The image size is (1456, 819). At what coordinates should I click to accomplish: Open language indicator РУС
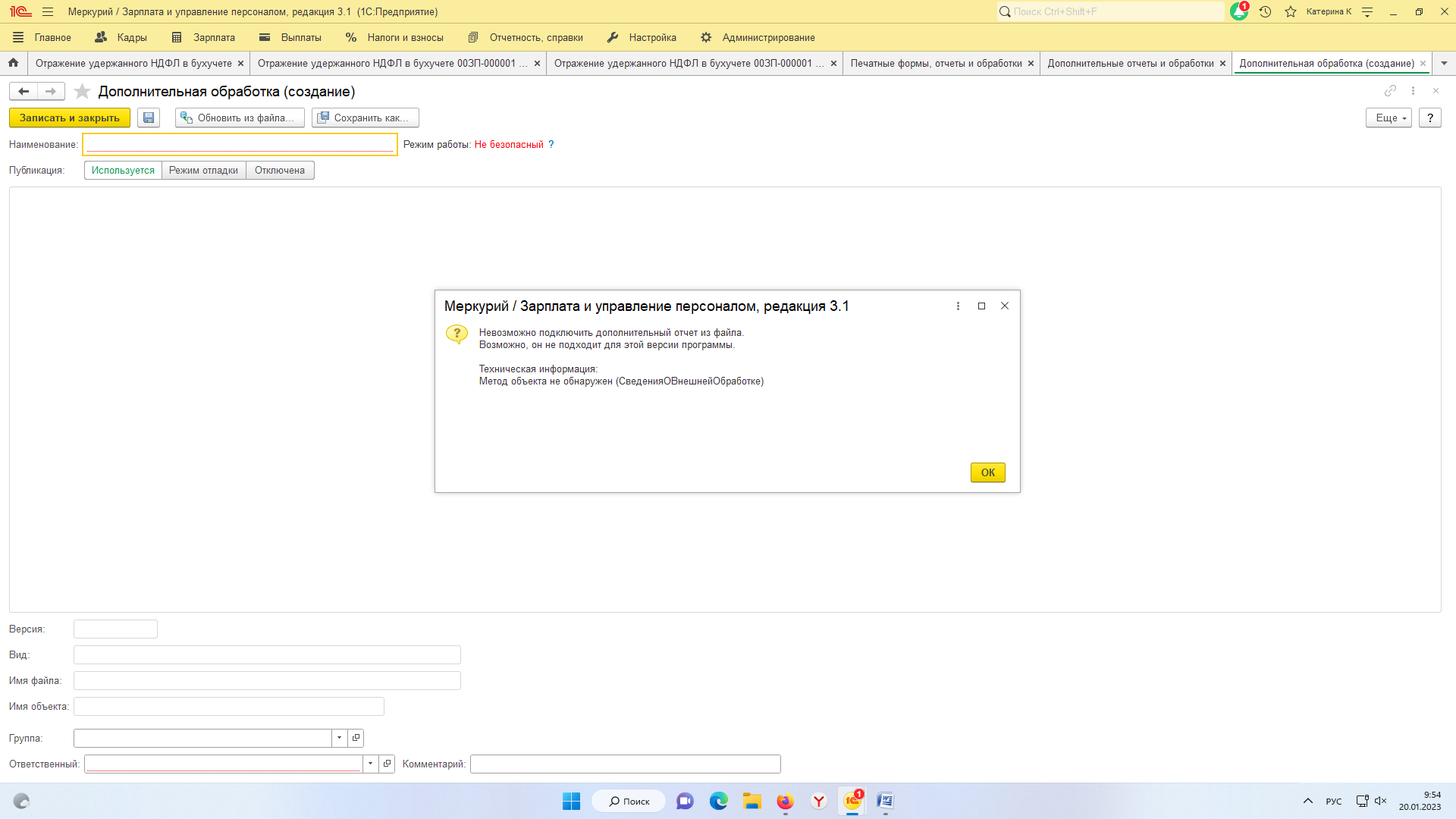[x=1334, y=801]
